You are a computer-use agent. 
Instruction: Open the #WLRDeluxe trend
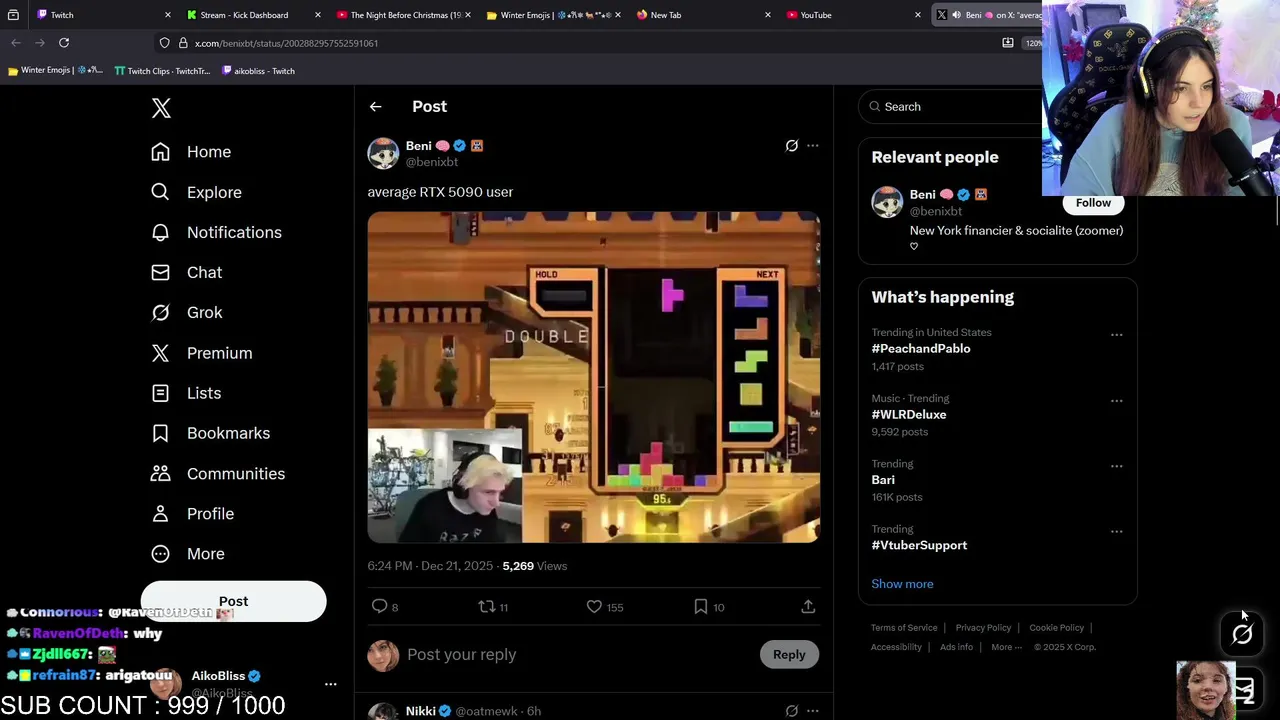[x=908, y=414]
